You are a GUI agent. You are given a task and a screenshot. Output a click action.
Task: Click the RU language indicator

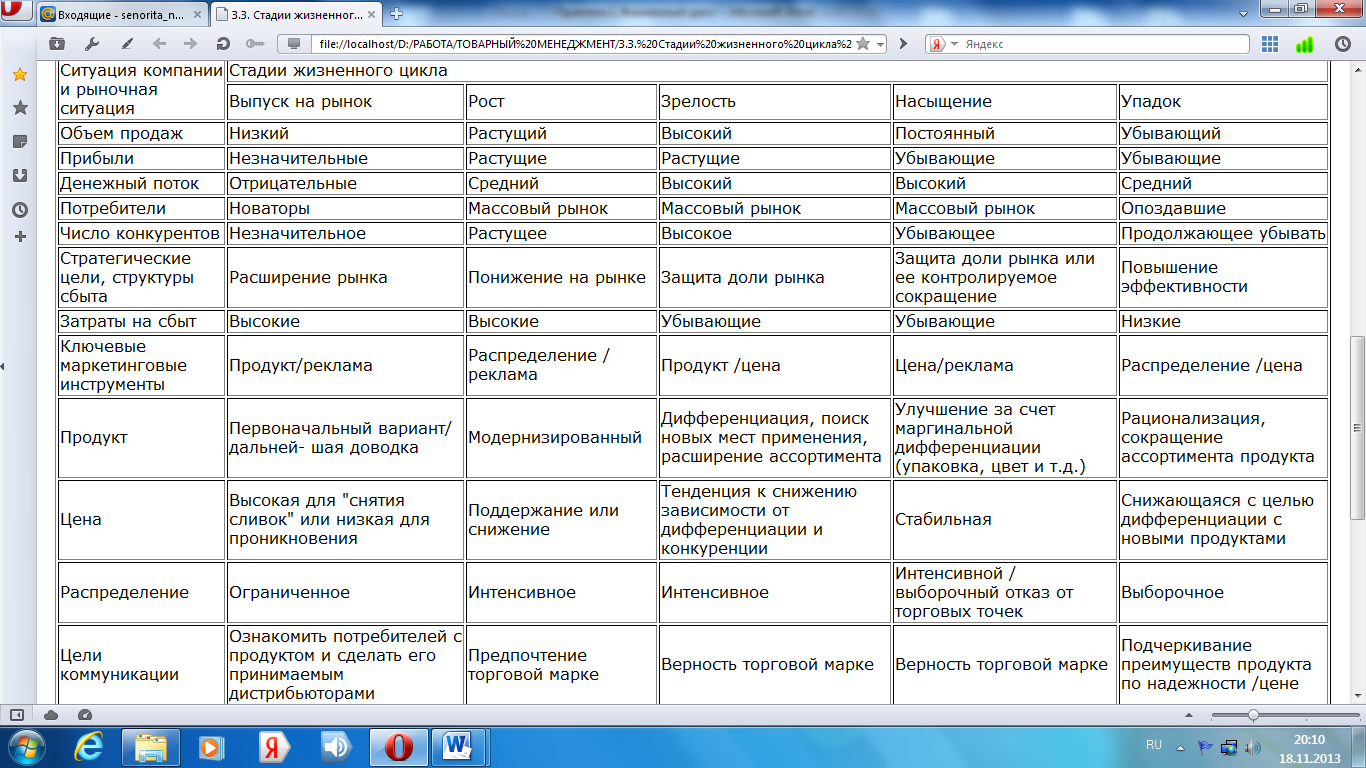[x=1154, y=745]
